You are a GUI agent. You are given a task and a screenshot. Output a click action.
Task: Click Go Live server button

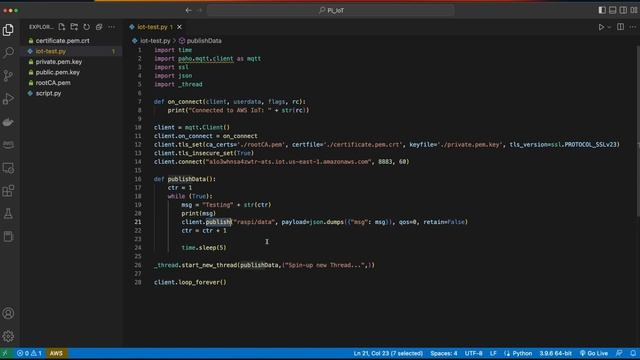click(x=594, y=353)
